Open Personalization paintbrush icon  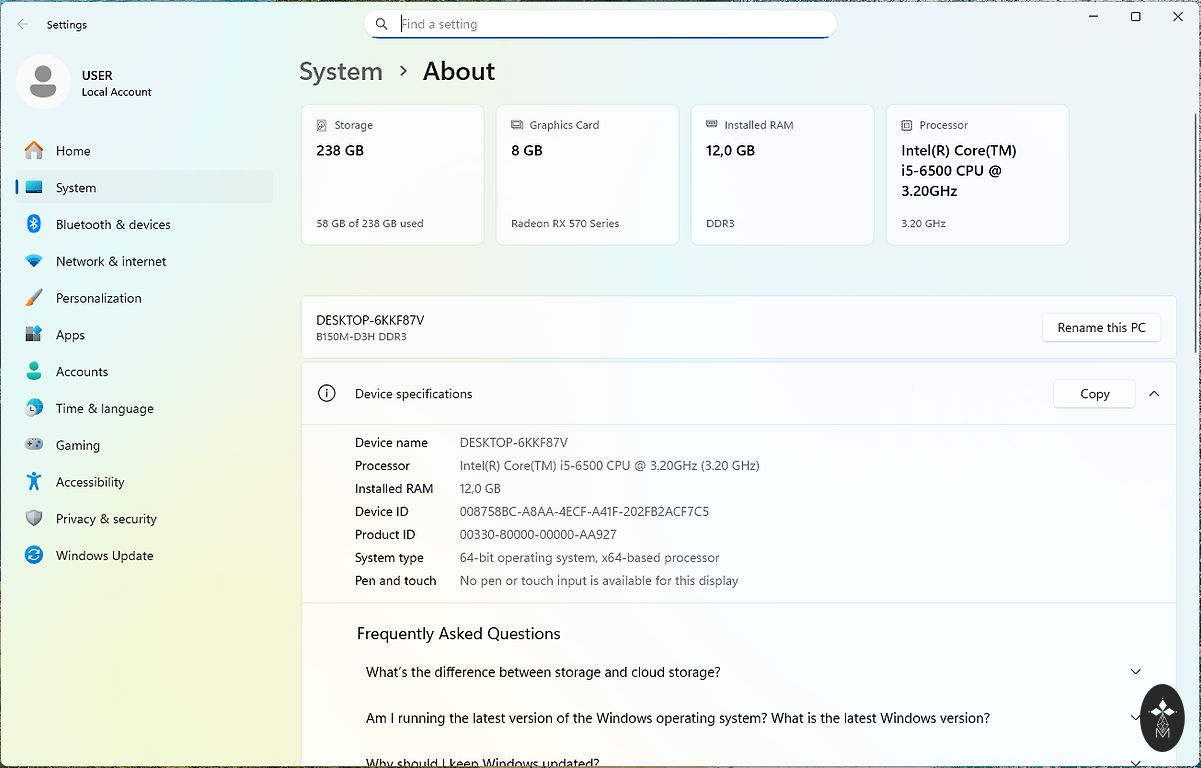point(34,298)
